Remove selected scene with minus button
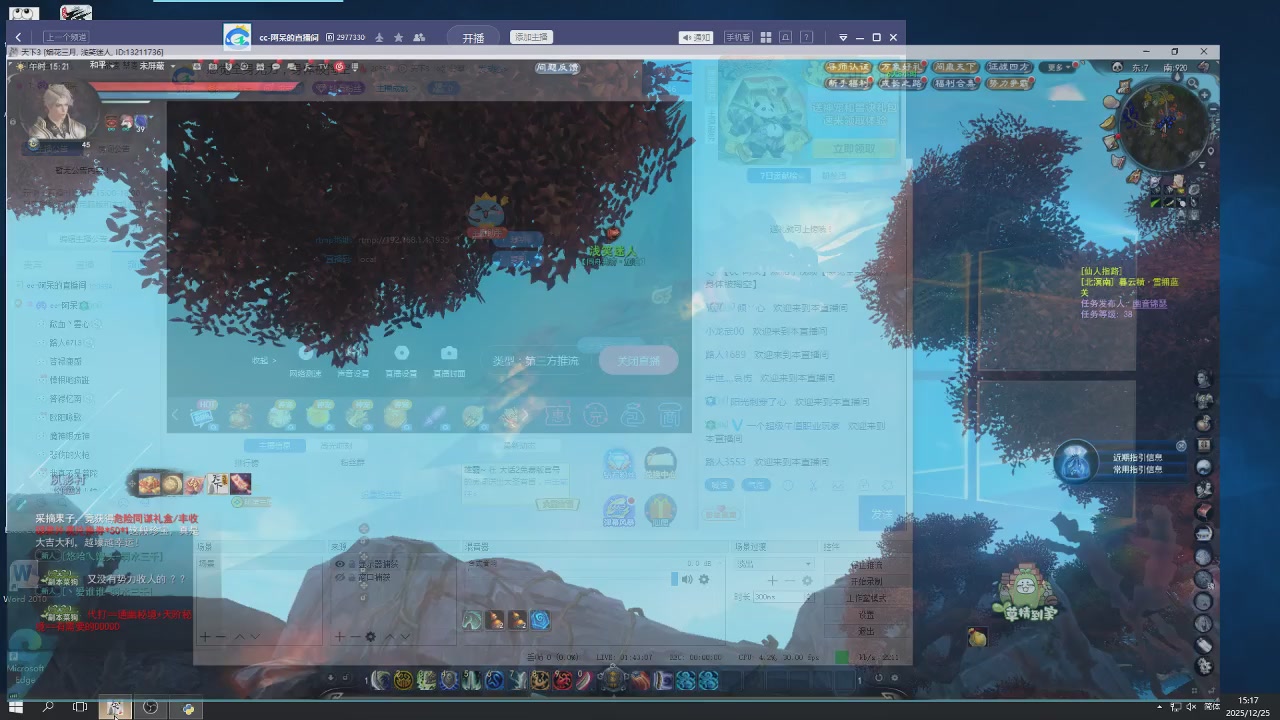 221,637
